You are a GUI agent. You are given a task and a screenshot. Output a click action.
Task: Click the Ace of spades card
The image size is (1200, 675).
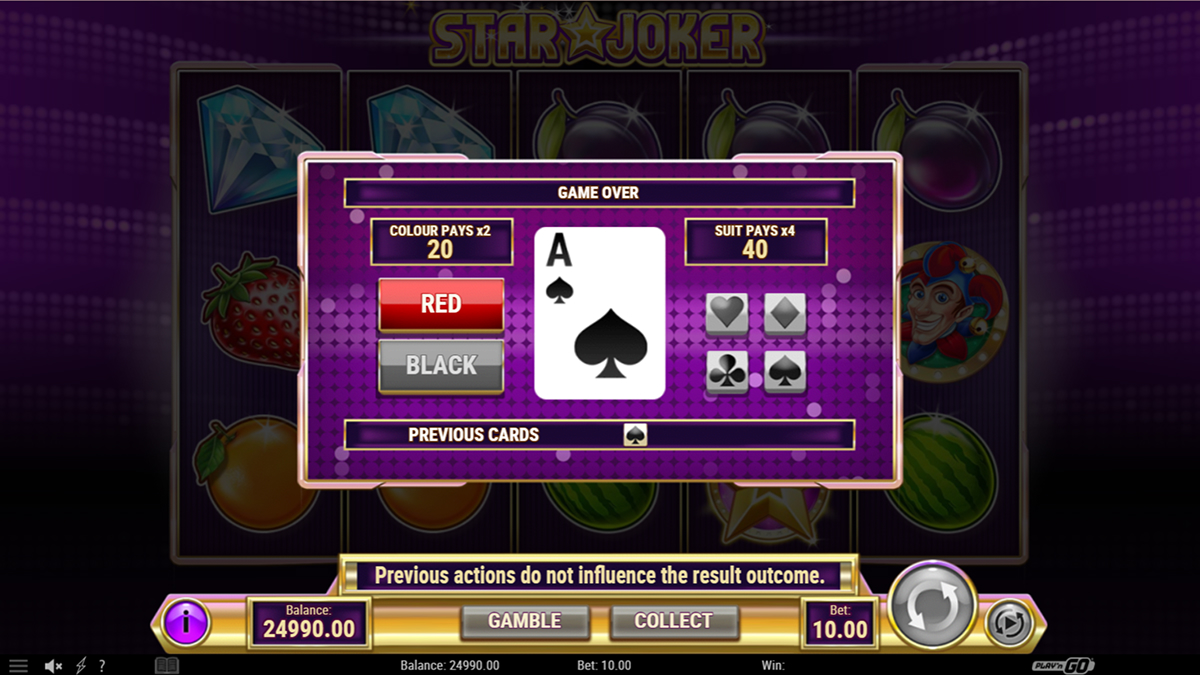pyautogui.click(x=600, y=313)
